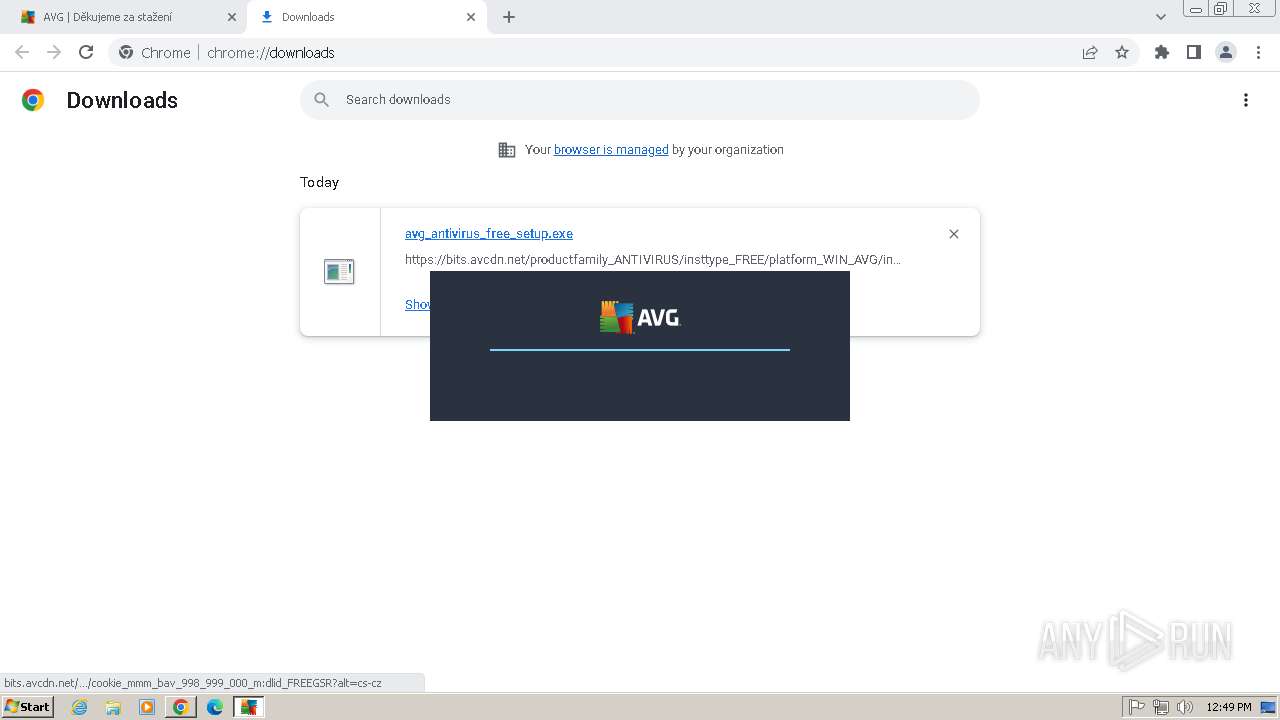Reload the downloads page
The height and width of the screenshot is (720, 1280).
coord(86,52)
